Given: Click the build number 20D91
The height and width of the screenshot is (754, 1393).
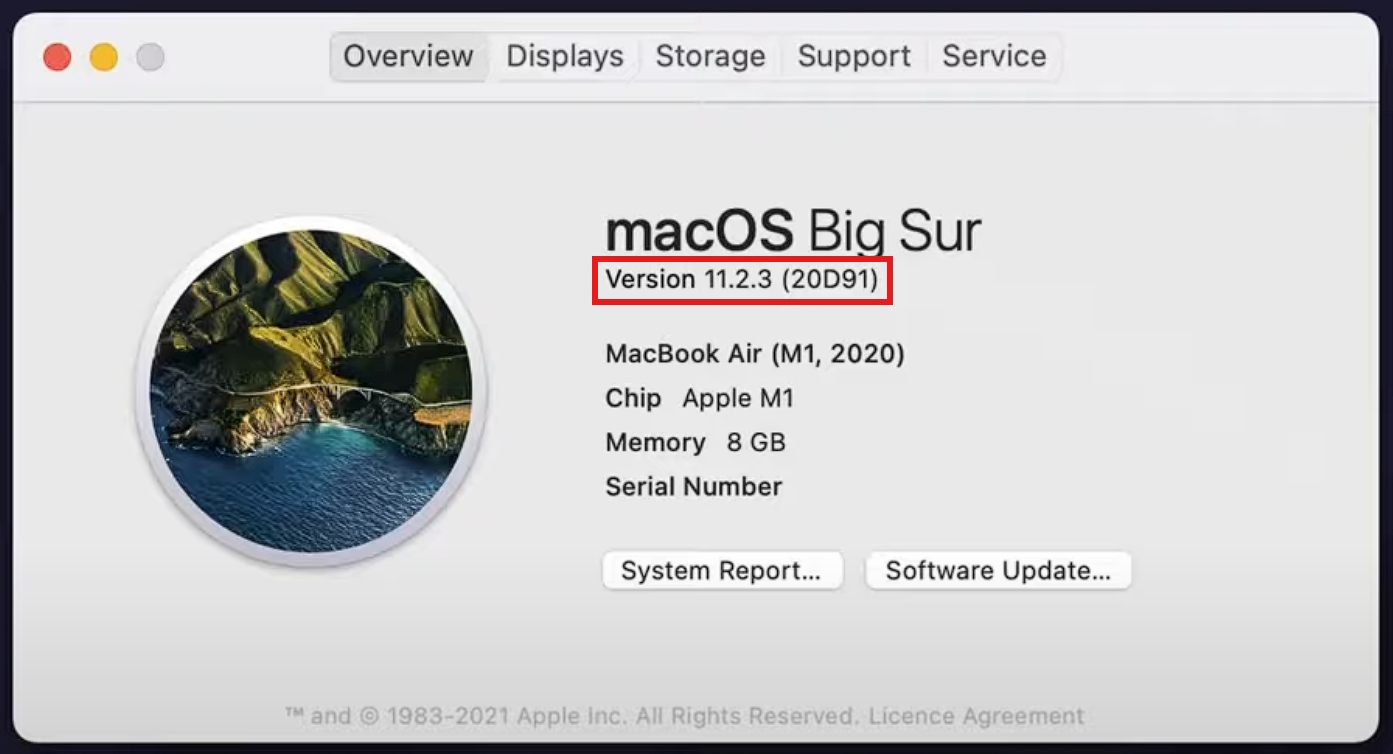Looking at the screenshot, I should 830,279.
